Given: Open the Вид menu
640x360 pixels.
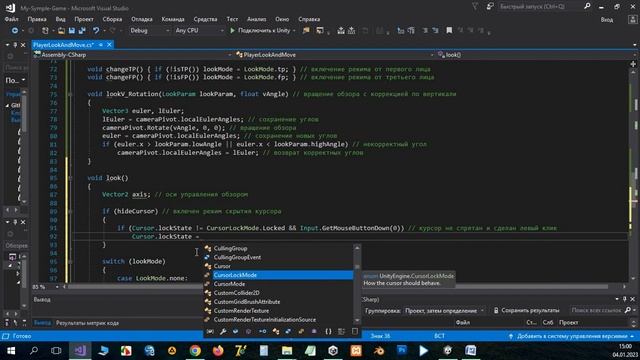Looking at the screenshot, I should click(60, 19).
